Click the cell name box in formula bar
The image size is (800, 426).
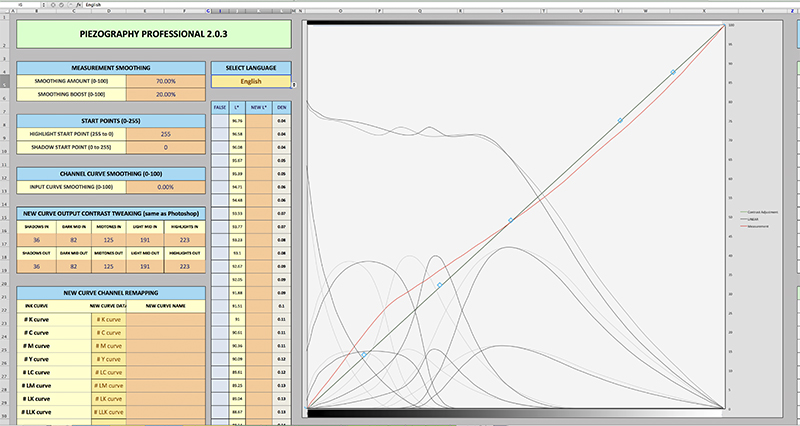point(22,5)
